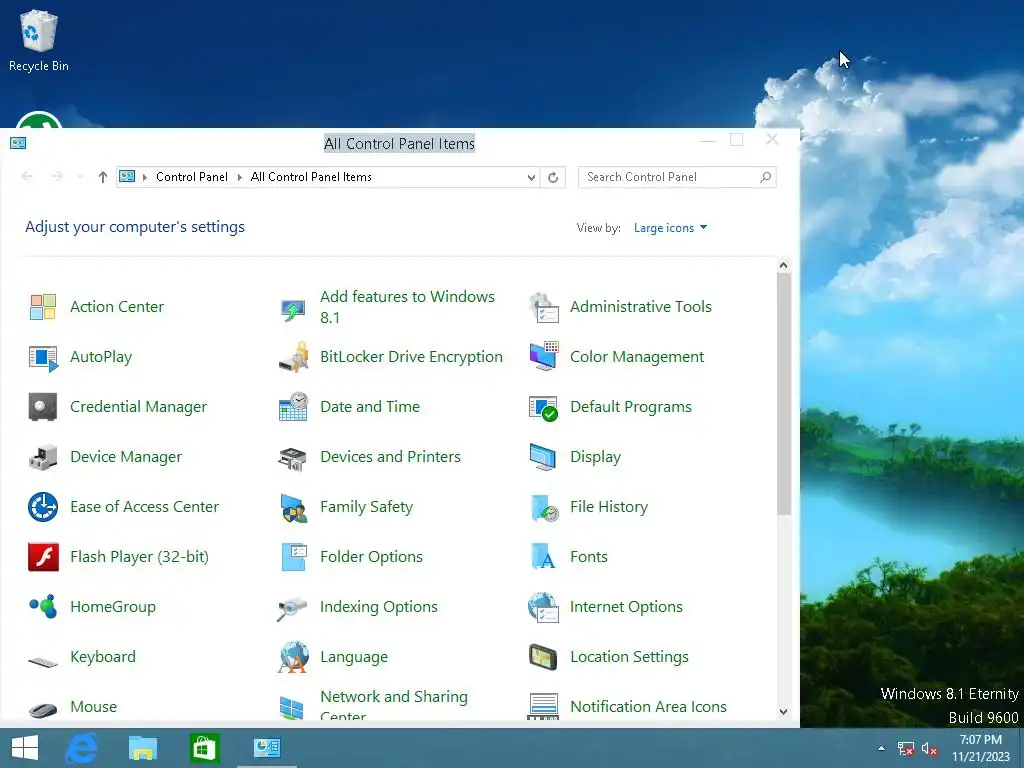Open the Folder Options icon
The height and width of the screenshot is (768, 1024).
[x=293, y=557]
